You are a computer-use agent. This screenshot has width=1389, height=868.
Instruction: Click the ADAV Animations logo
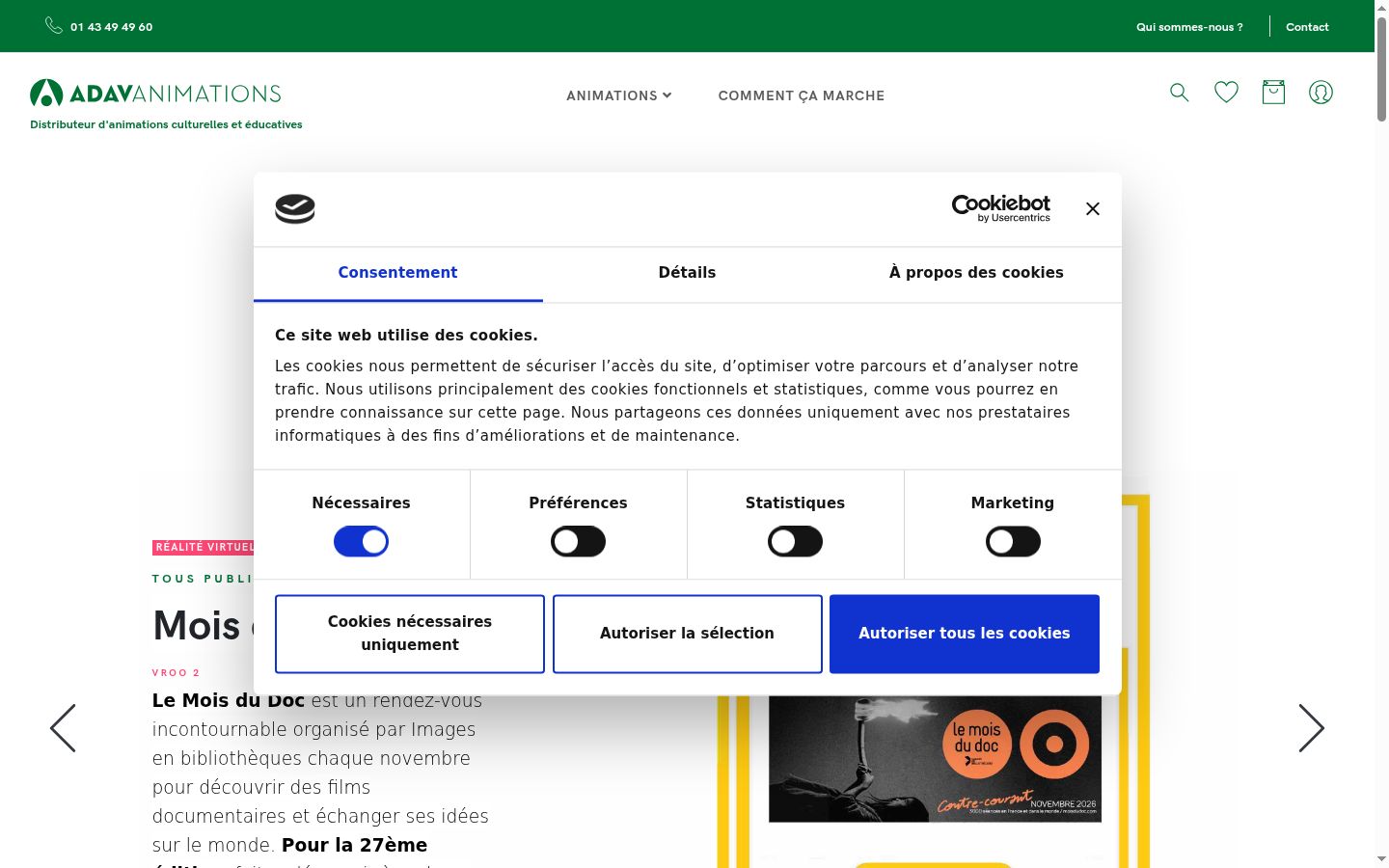(155, 94)
